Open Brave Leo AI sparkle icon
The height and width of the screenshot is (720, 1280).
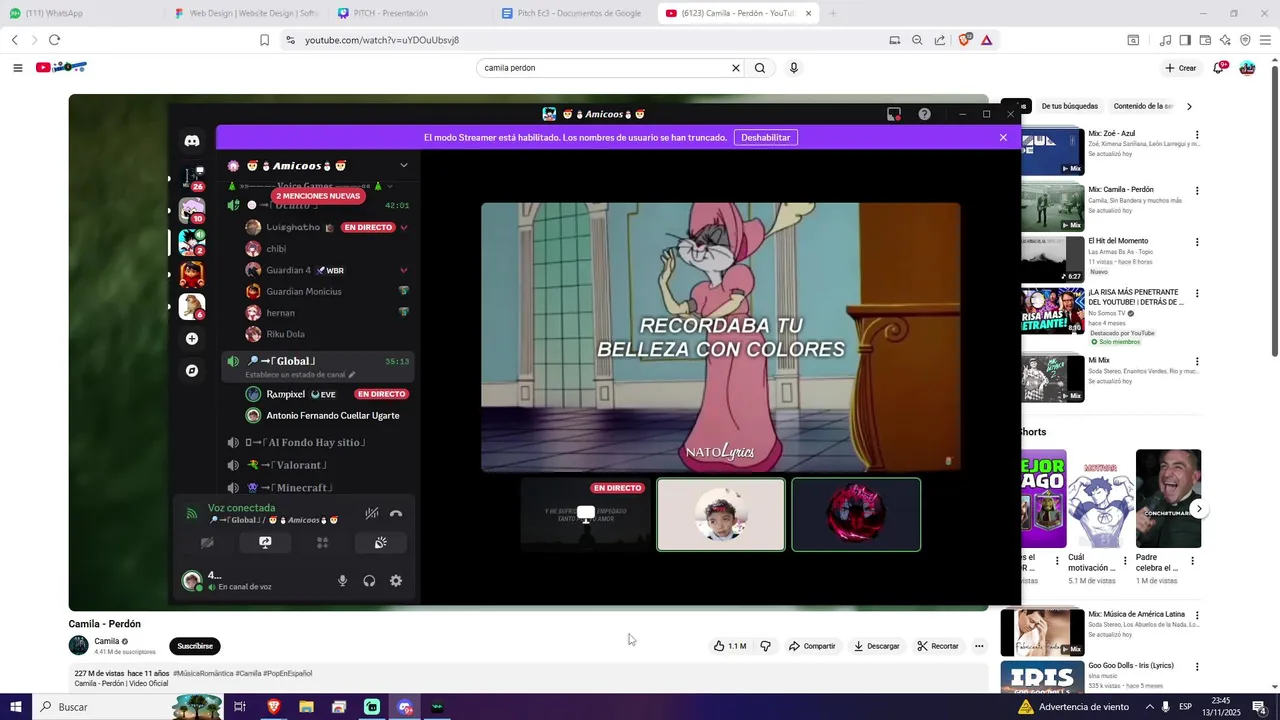pos(1225,40)
